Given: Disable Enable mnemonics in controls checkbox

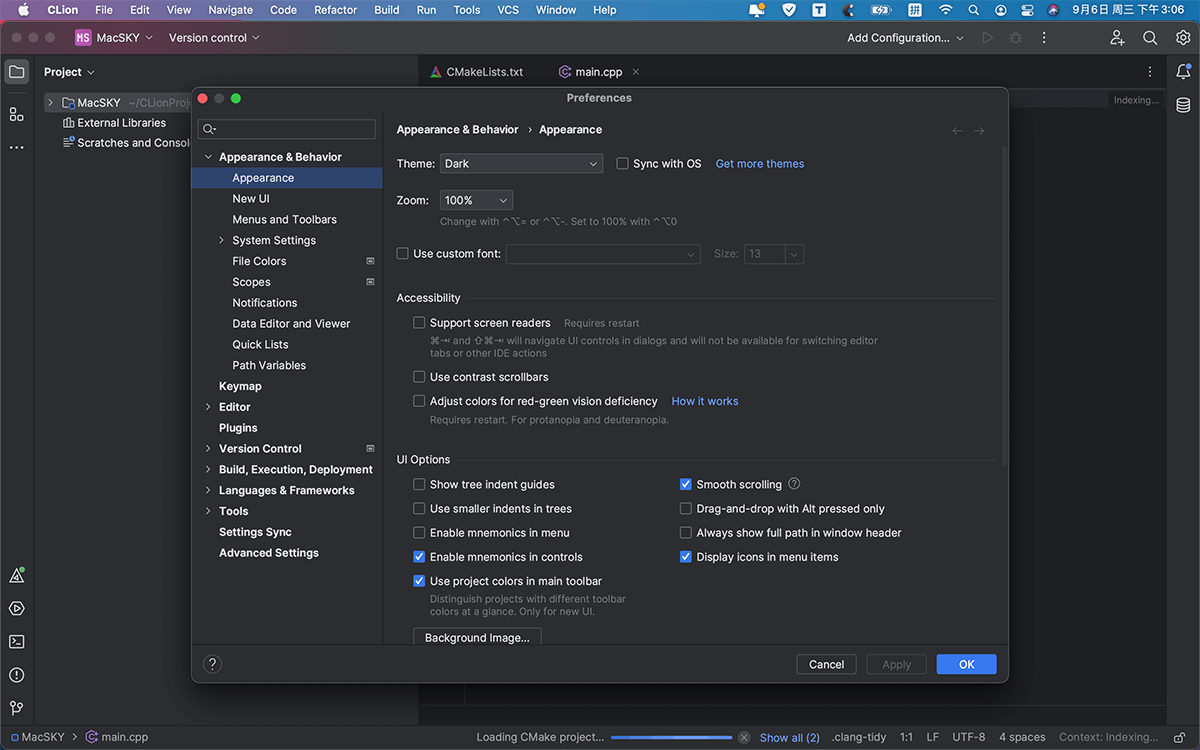Looking at the screenshot, I should [419, 557].
